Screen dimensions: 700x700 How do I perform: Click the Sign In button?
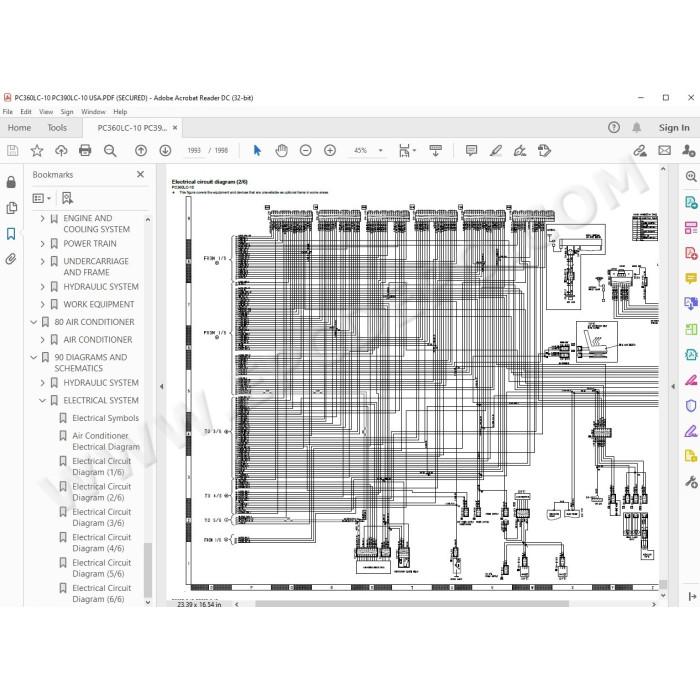(674, 128)
